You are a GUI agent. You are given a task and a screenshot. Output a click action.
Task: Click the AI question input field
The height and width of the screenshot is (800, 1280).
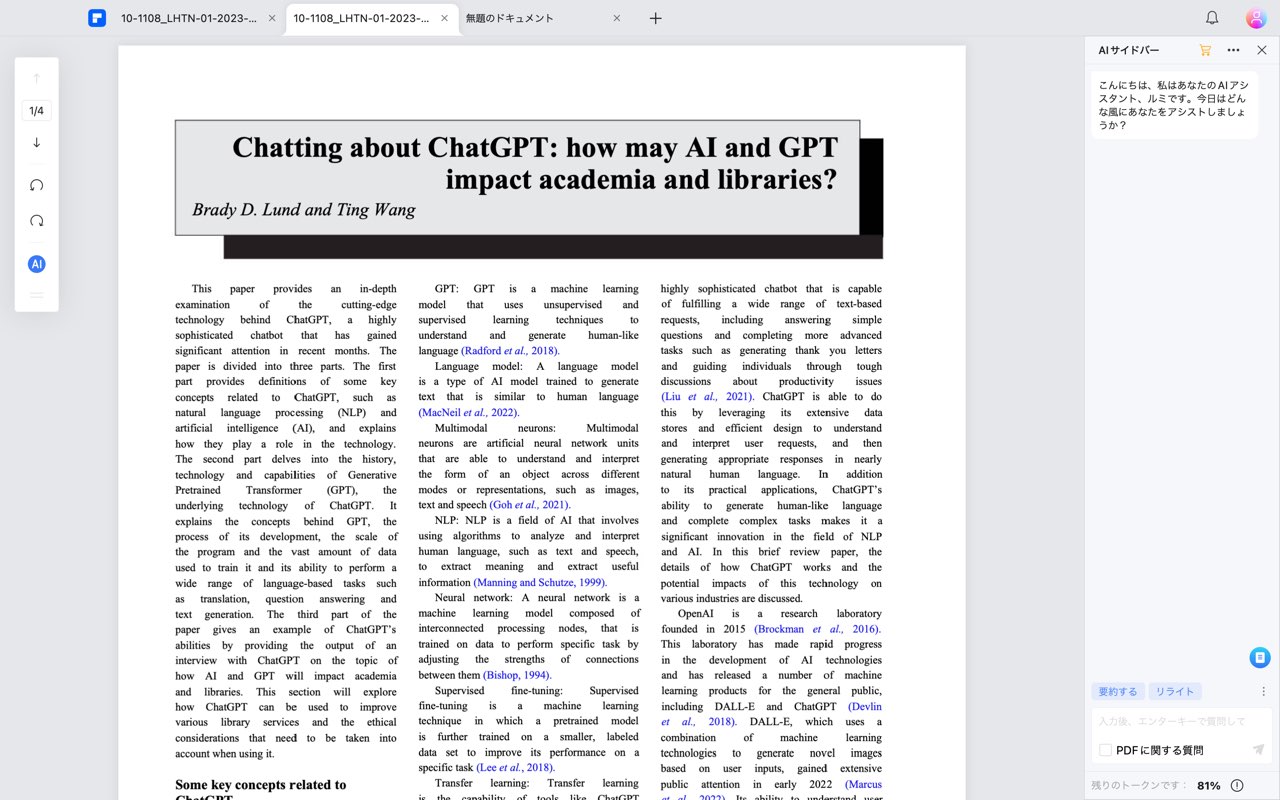click(x=1181, y=721)
